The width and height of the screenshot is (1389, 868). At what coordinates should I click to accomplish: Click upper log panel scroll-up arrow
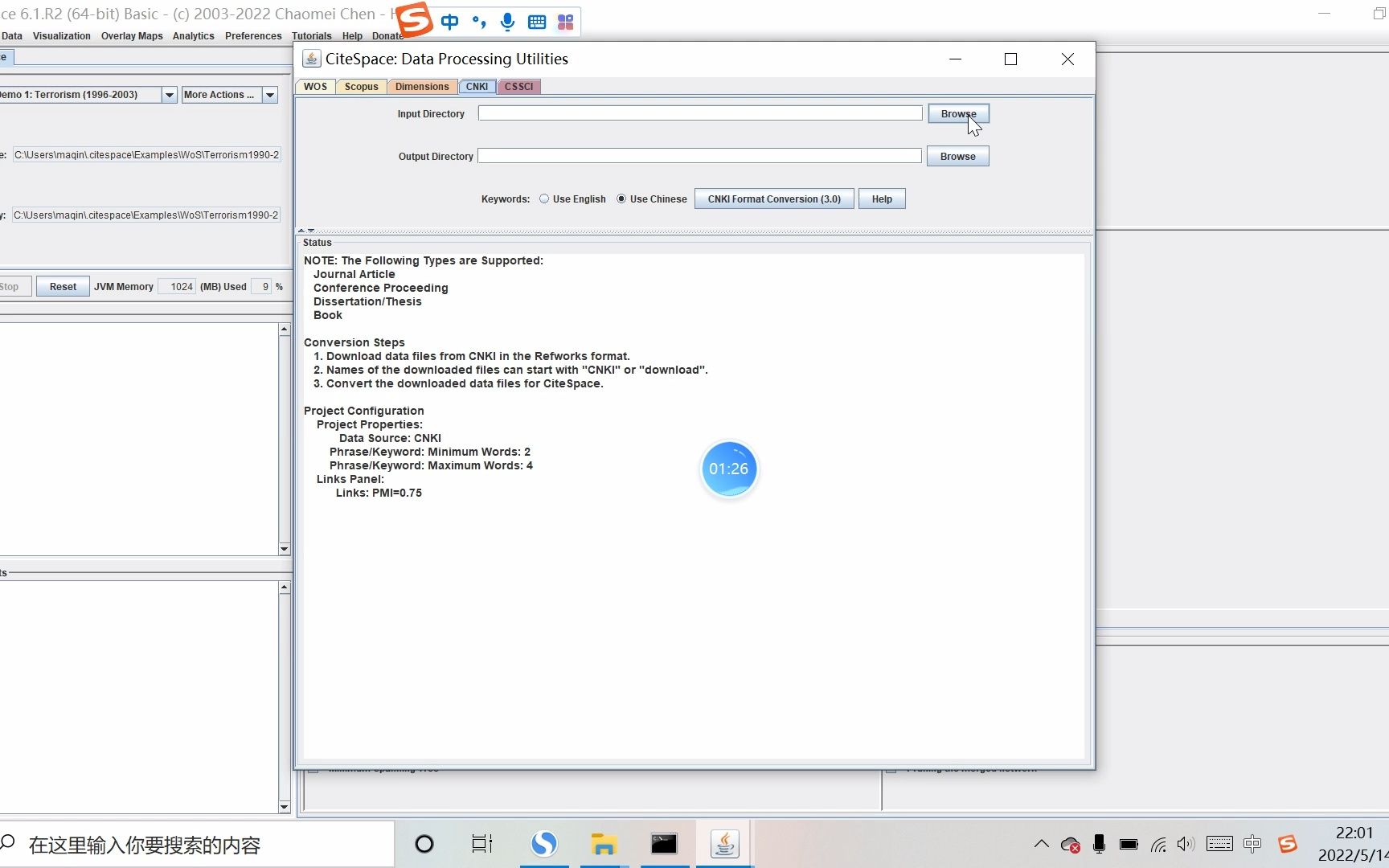point(285,330)
